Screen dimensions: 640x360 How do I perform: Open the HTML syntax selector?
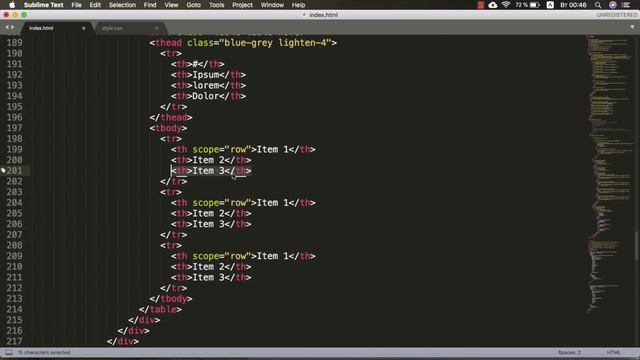coord(613,352)
